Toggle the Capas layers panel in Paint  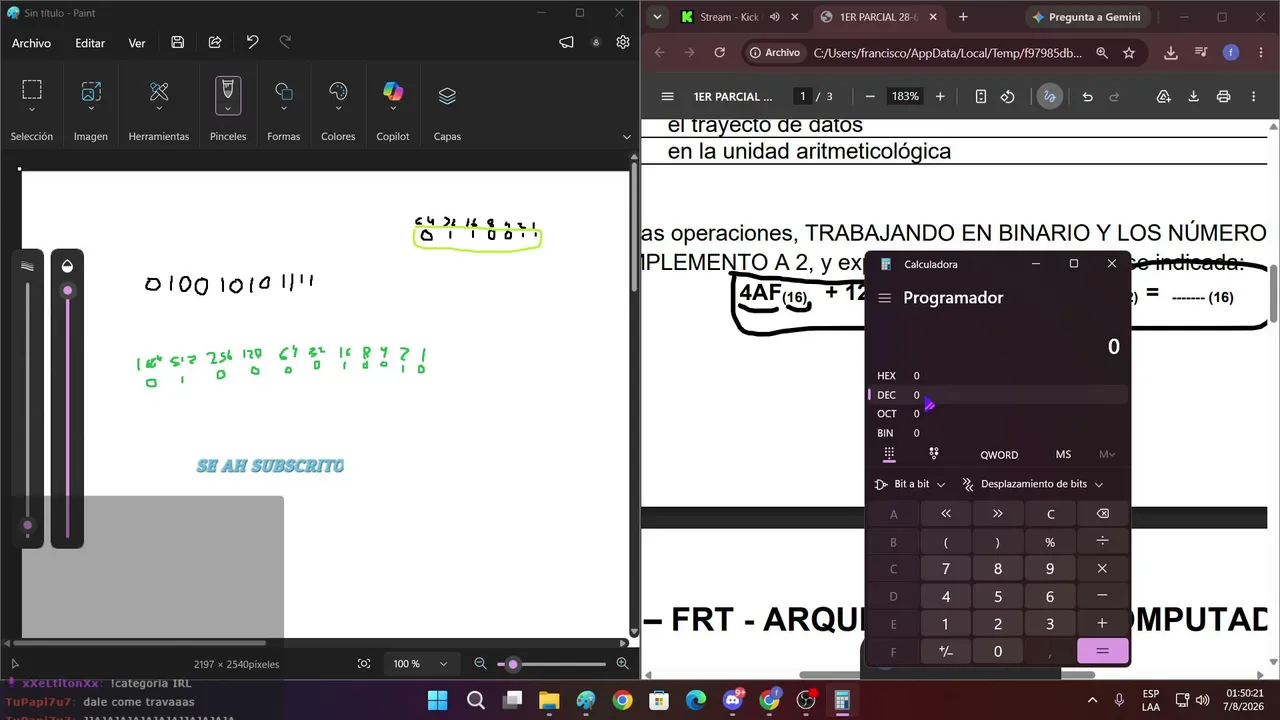(x=447, y=96)
